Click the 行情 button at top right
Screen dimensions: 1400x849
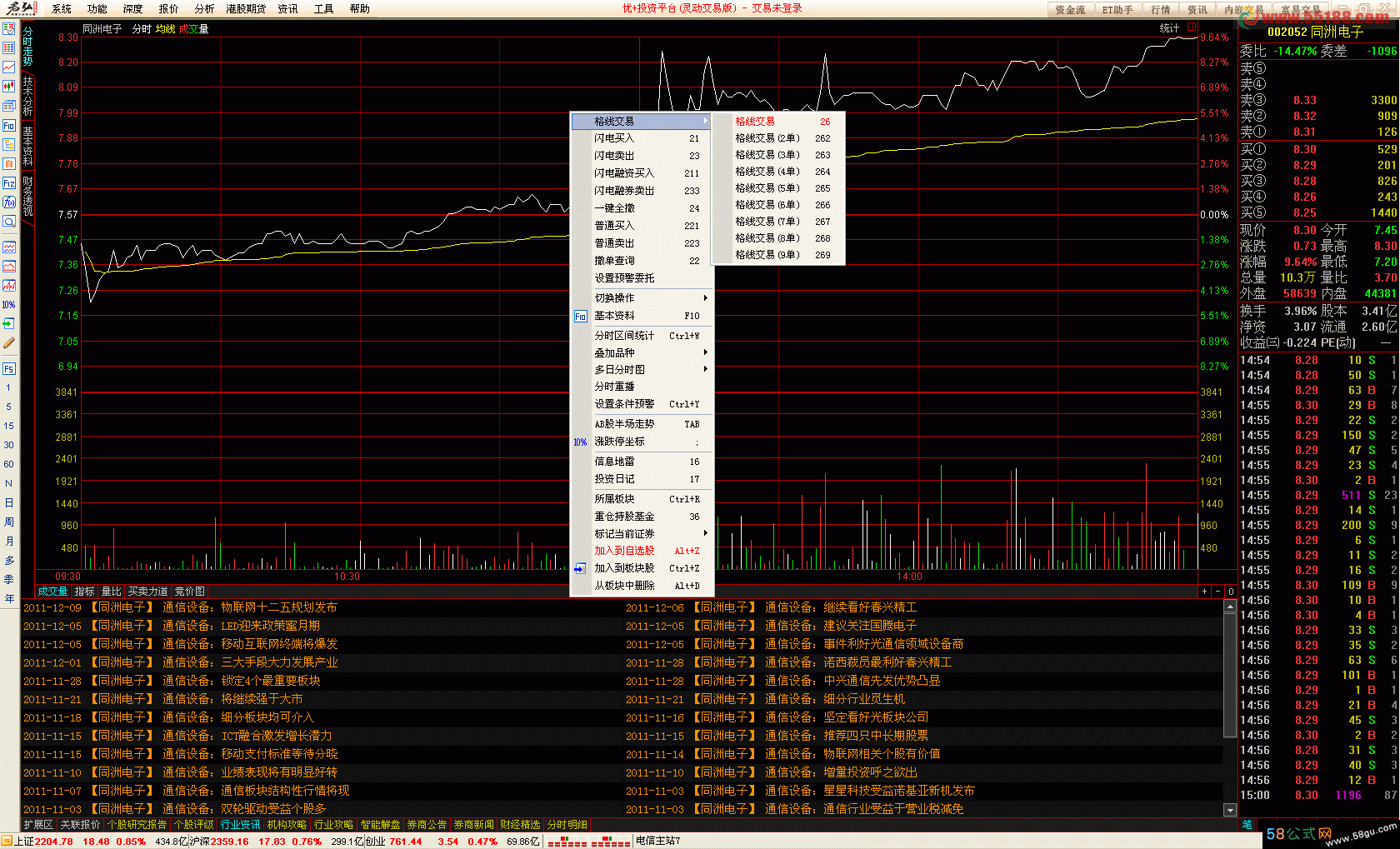[1161, 10]
